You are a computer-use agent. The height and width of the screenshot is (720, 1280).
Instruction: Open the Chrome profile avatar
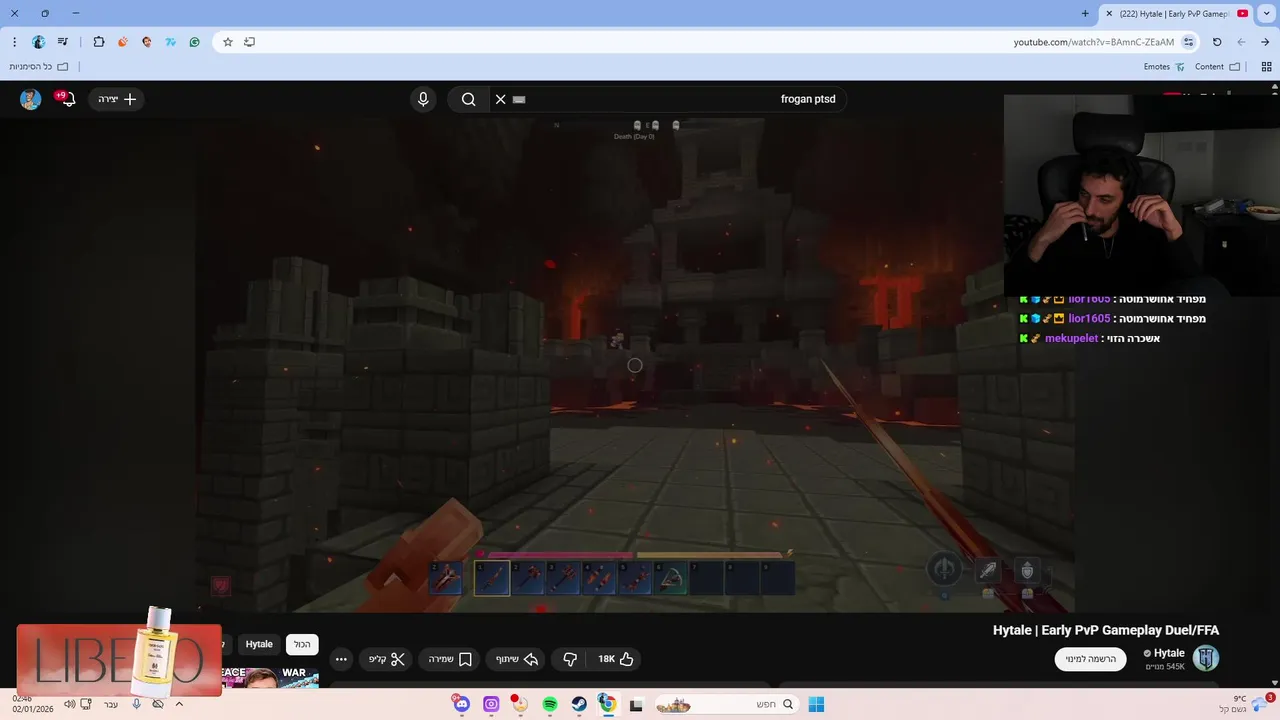tap(39, 42)
